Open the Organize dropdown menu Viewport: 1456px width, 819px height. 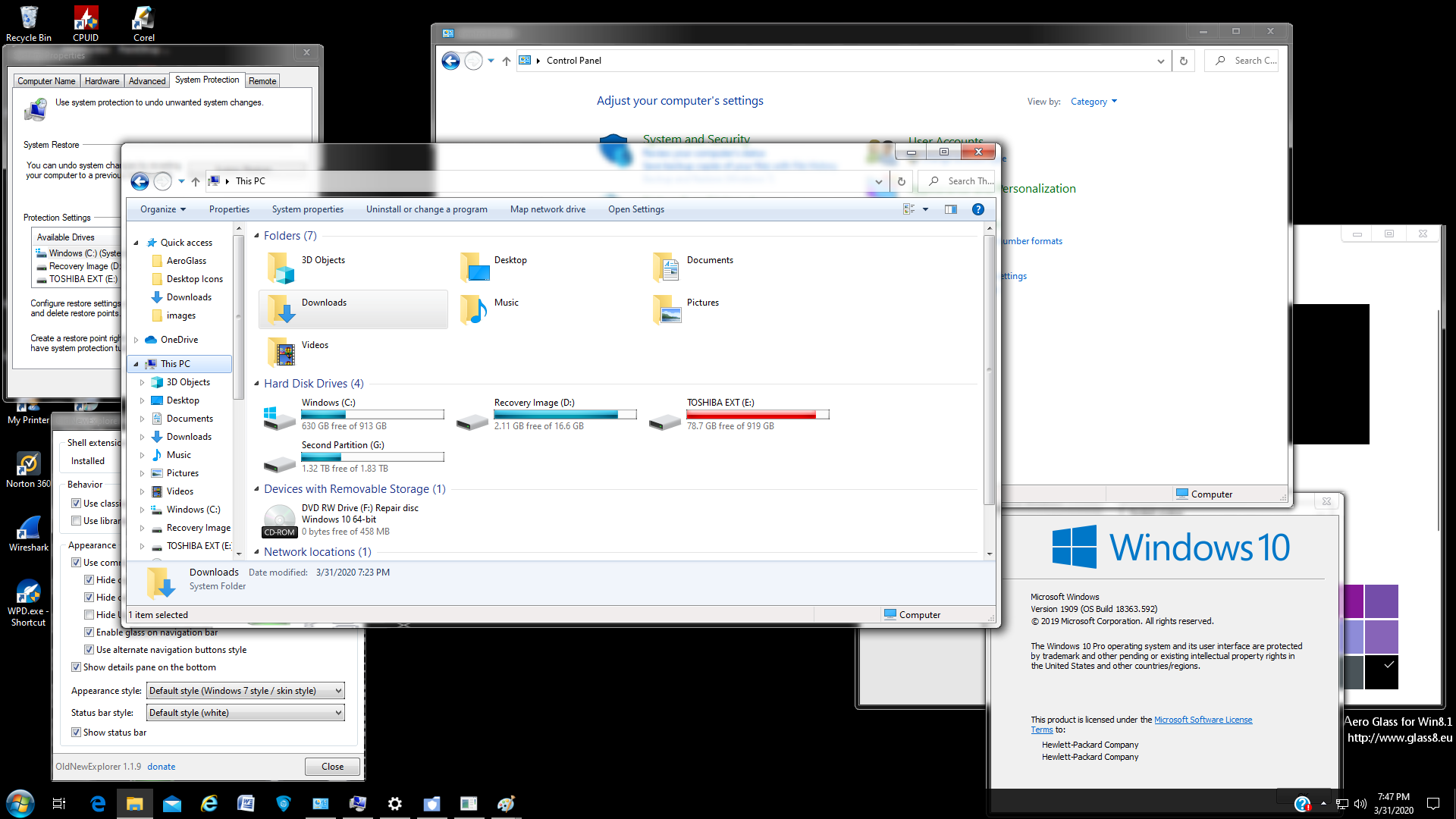click(x=162, y=209)
